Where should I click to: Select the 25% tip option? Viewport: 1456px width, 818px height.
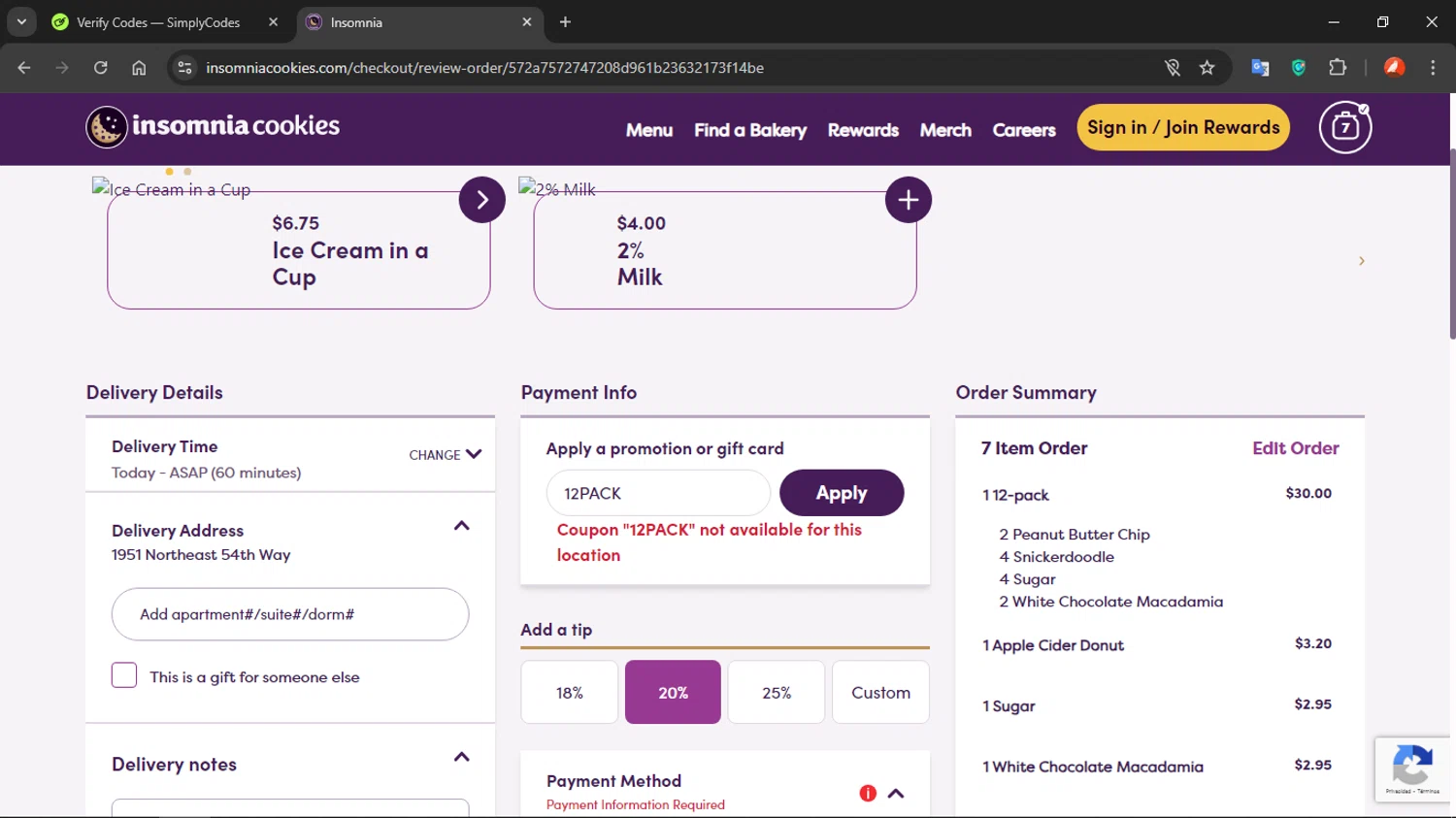(x=777, y=692)
